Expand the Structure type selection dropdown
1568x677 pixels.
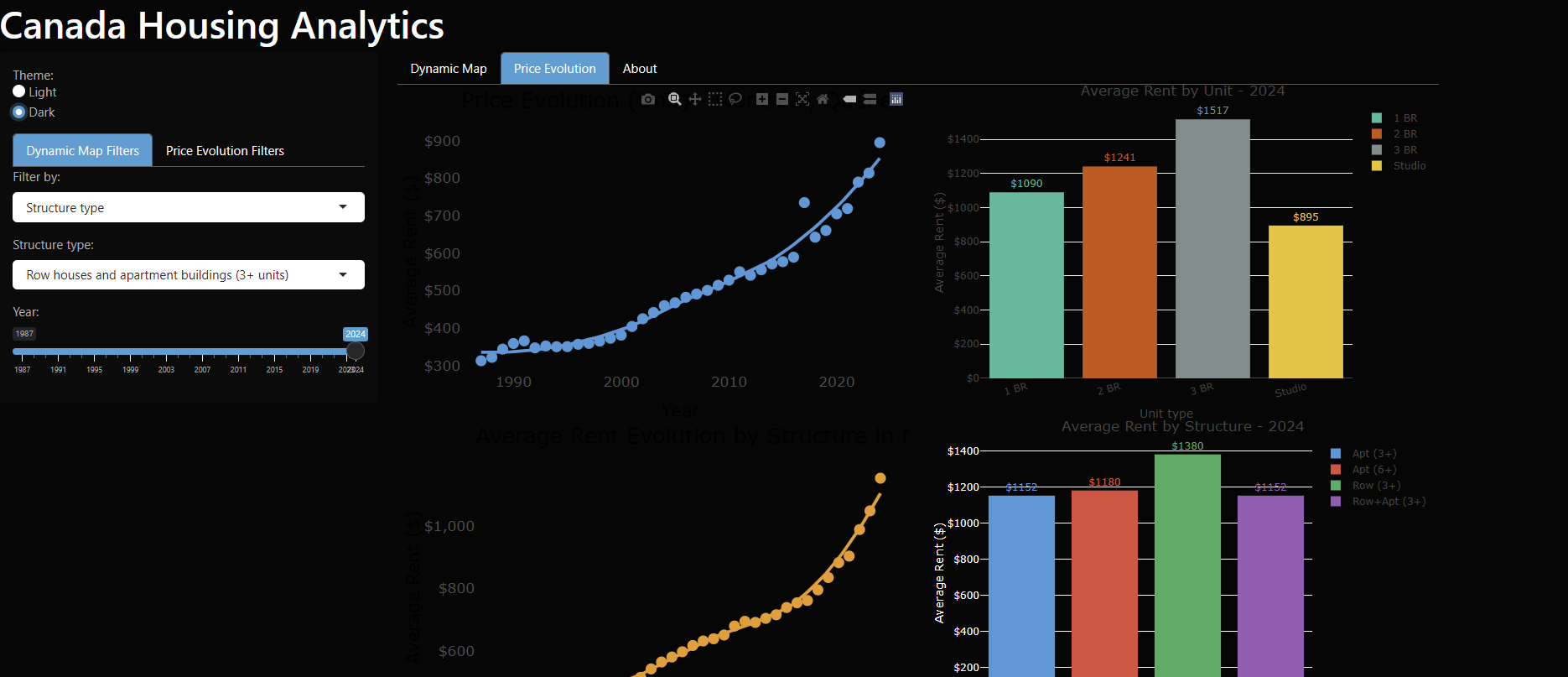pyautogui.click(x=189, y=274)
